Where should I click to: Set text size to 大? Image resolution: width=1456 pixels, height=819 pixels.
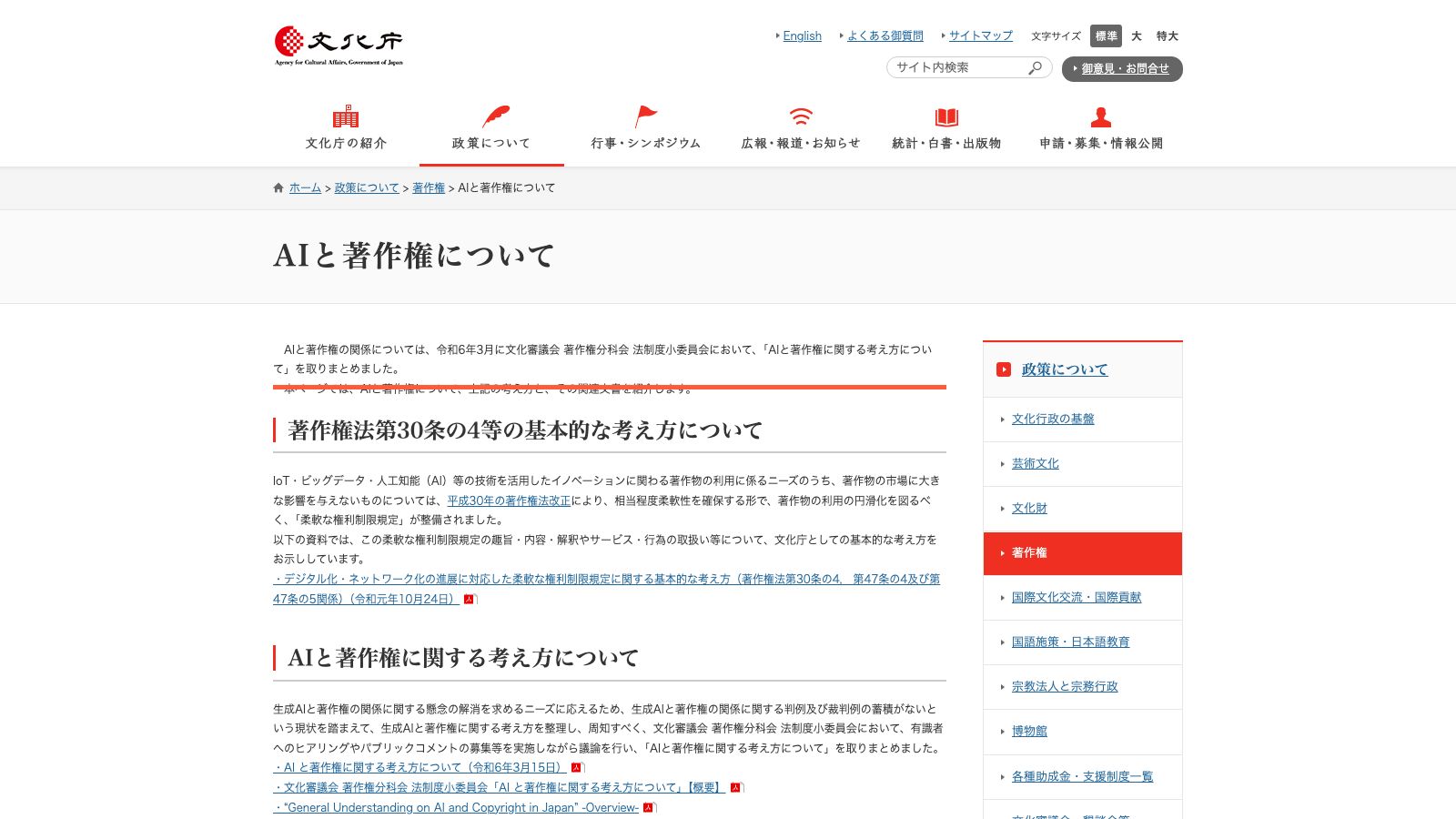coord(1137,36)
